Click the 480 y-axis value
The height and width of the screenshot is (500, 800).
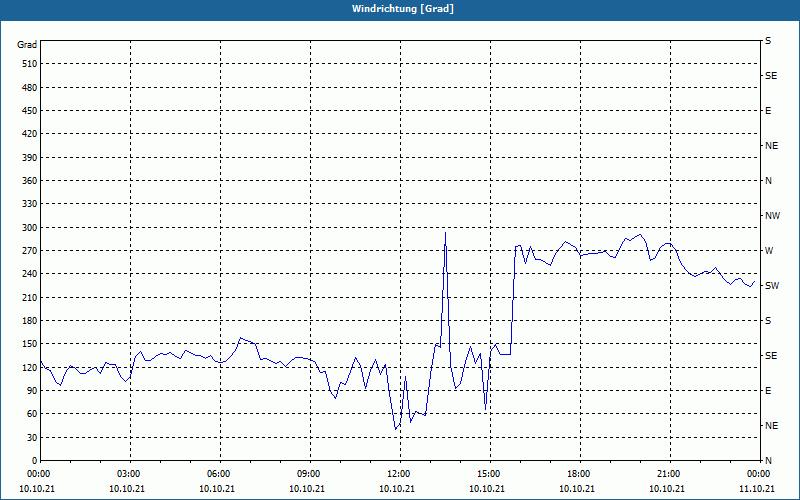coord(29,88)
